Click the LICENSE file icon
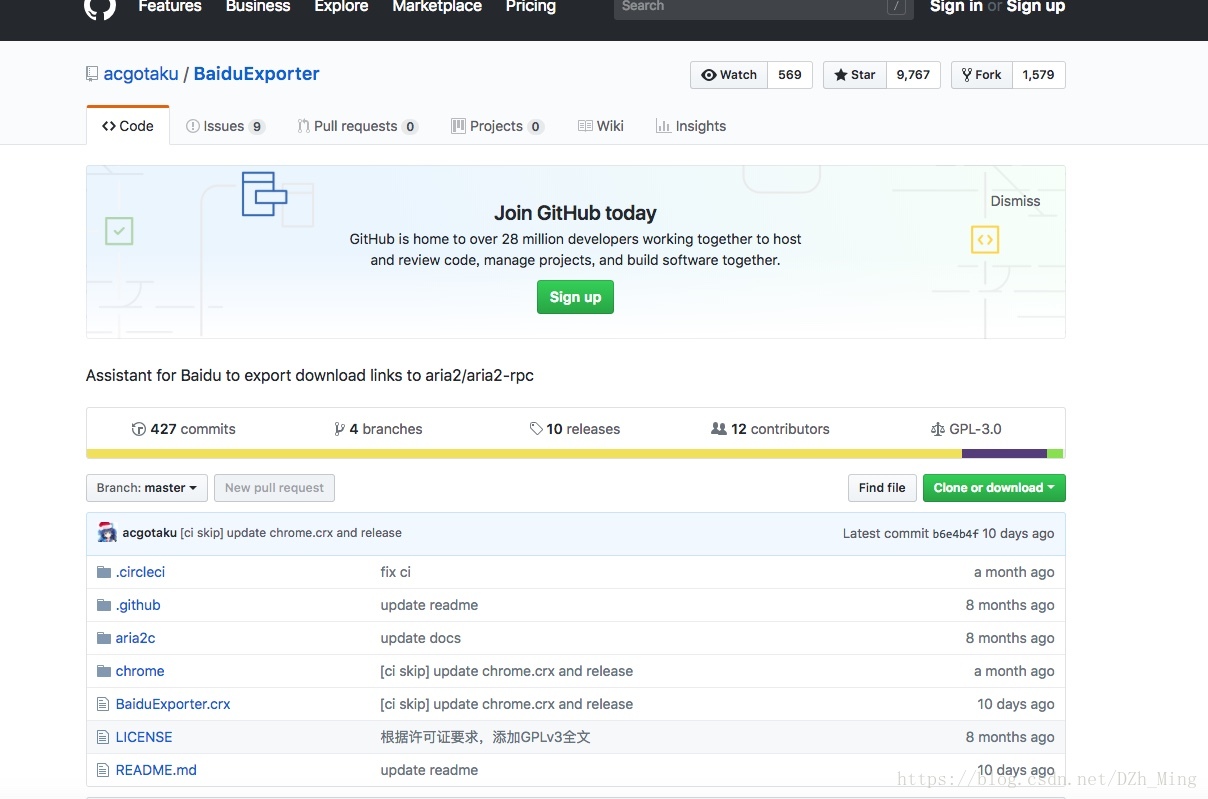This screenshot has width=1208, height=799. 103,737
